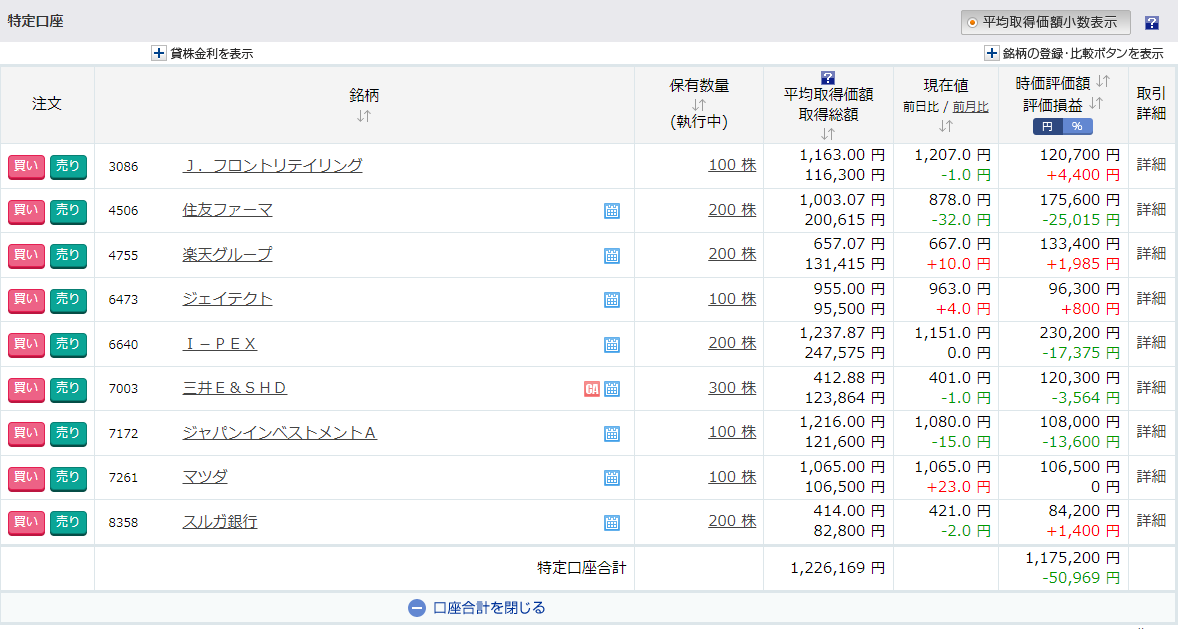The width and height of the screenshot is (1180, 629).
Task: Click 売り button for J.フロントリテイリング
Action: coord(68,166)
